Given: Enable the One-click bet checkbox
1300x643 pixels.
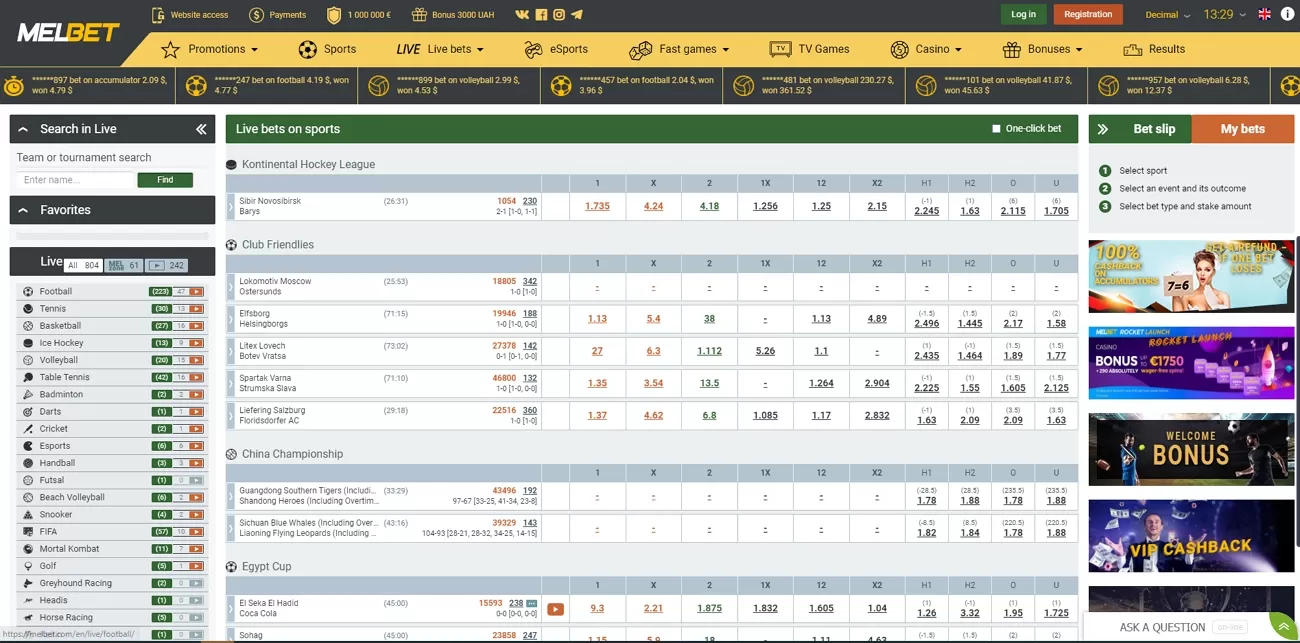Looking at the screenshot, I should pos(996,129).
